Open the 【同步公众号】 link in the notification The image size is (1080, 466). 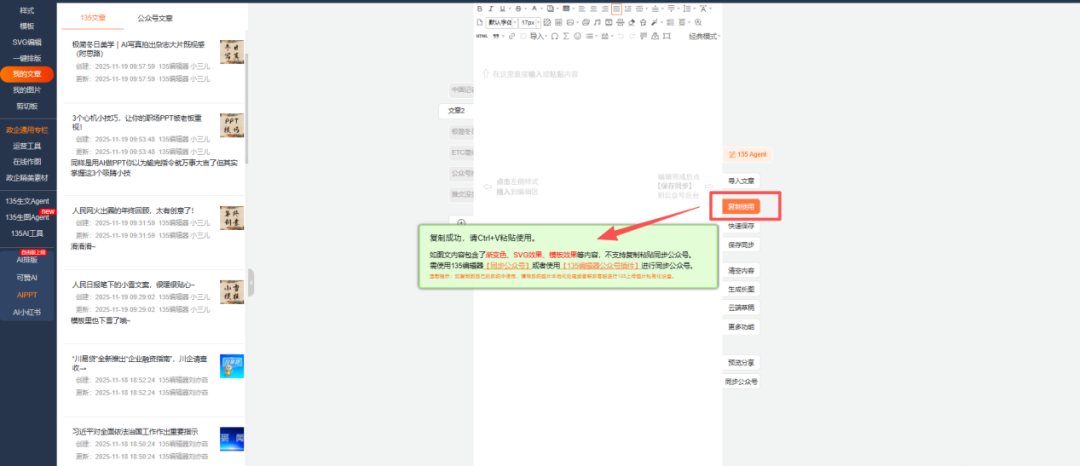tap(507, 265)
